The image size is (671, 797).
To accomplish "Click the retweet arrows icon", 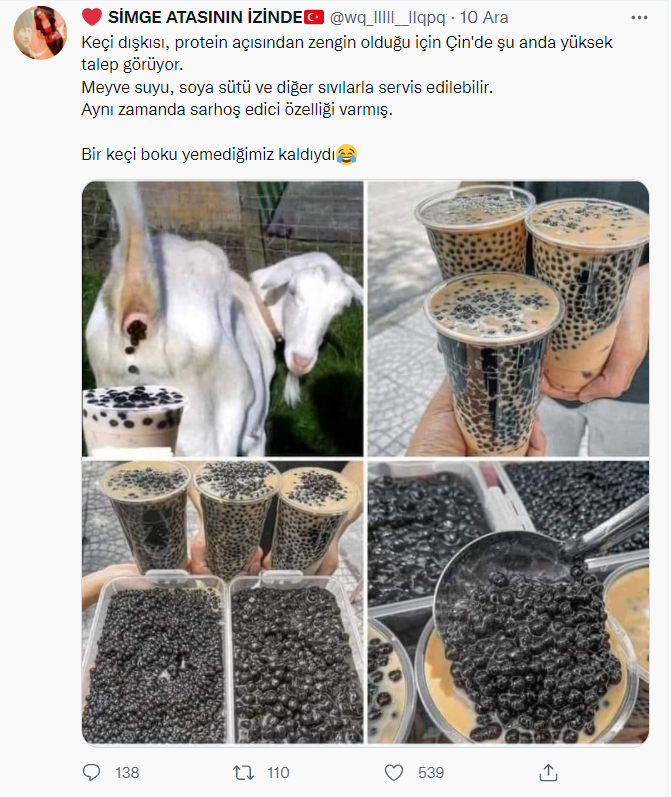I will pos(243,773).
